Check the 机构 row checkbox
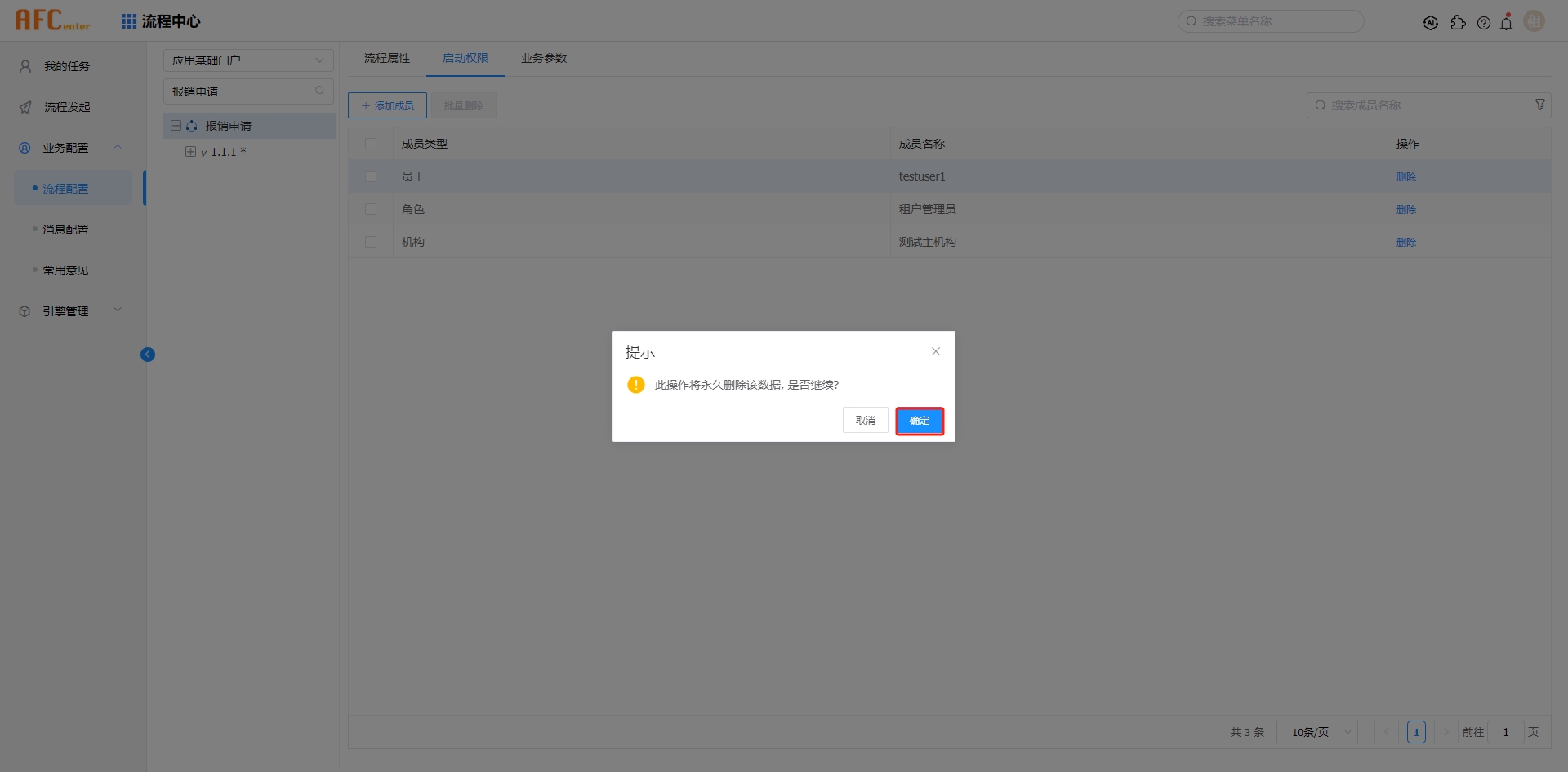The height and width of the screenshot is (772, 1568). (x=371, y=242)
